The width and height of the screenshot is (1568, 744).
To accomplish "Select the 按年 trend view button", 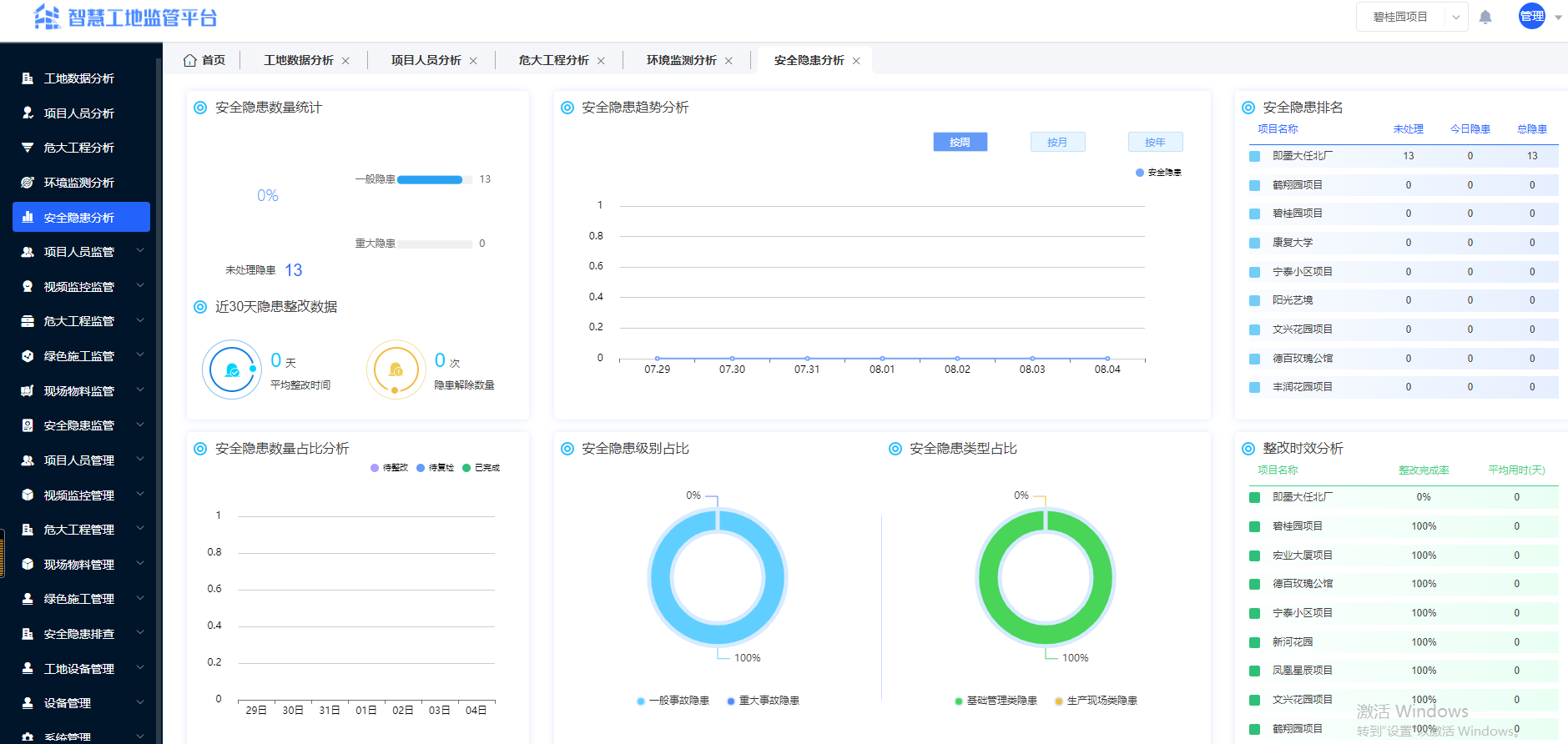I will 1155,142.
